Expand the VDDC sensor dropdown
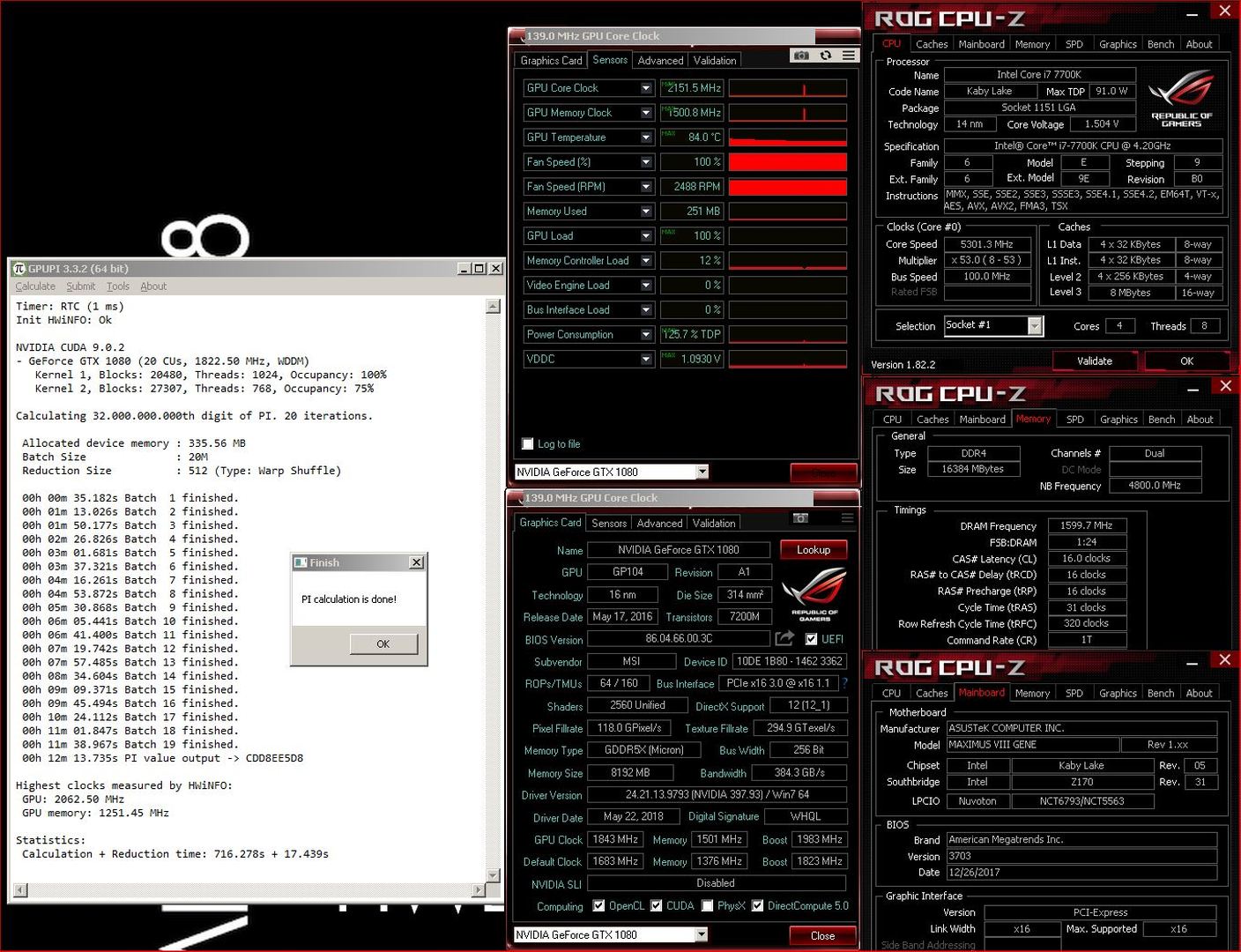This screenshot has width=1241, height=952. 646,360
